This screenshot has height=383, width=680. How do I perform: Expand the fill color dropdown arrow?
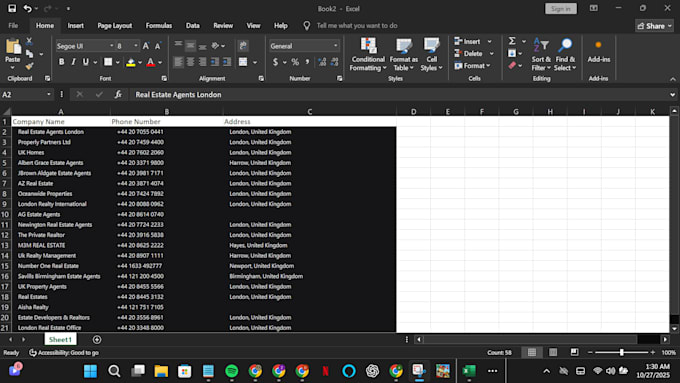point(140,62)
